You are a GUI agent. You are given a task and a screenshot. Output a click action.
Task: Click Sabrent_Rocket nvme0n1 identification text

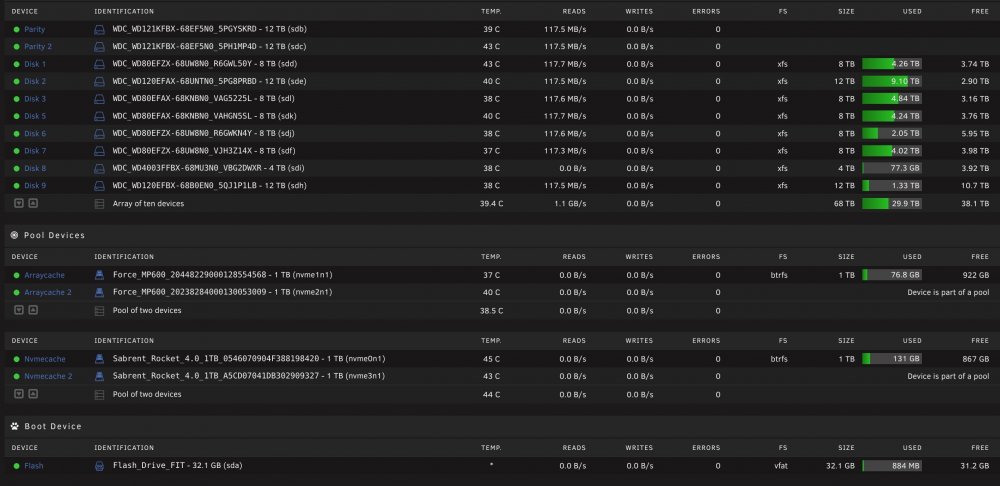249,359
